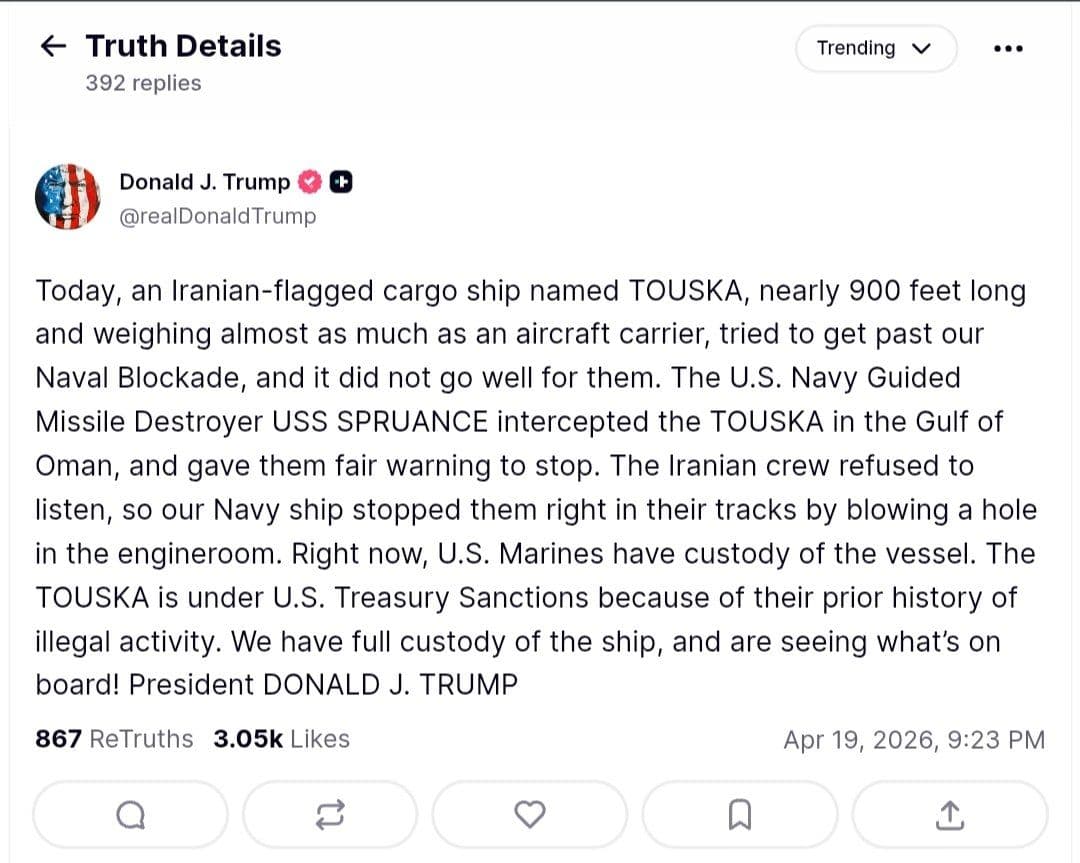The image size is (1080, 863).
Task: Open the reply comment icon
Action: 129,814
